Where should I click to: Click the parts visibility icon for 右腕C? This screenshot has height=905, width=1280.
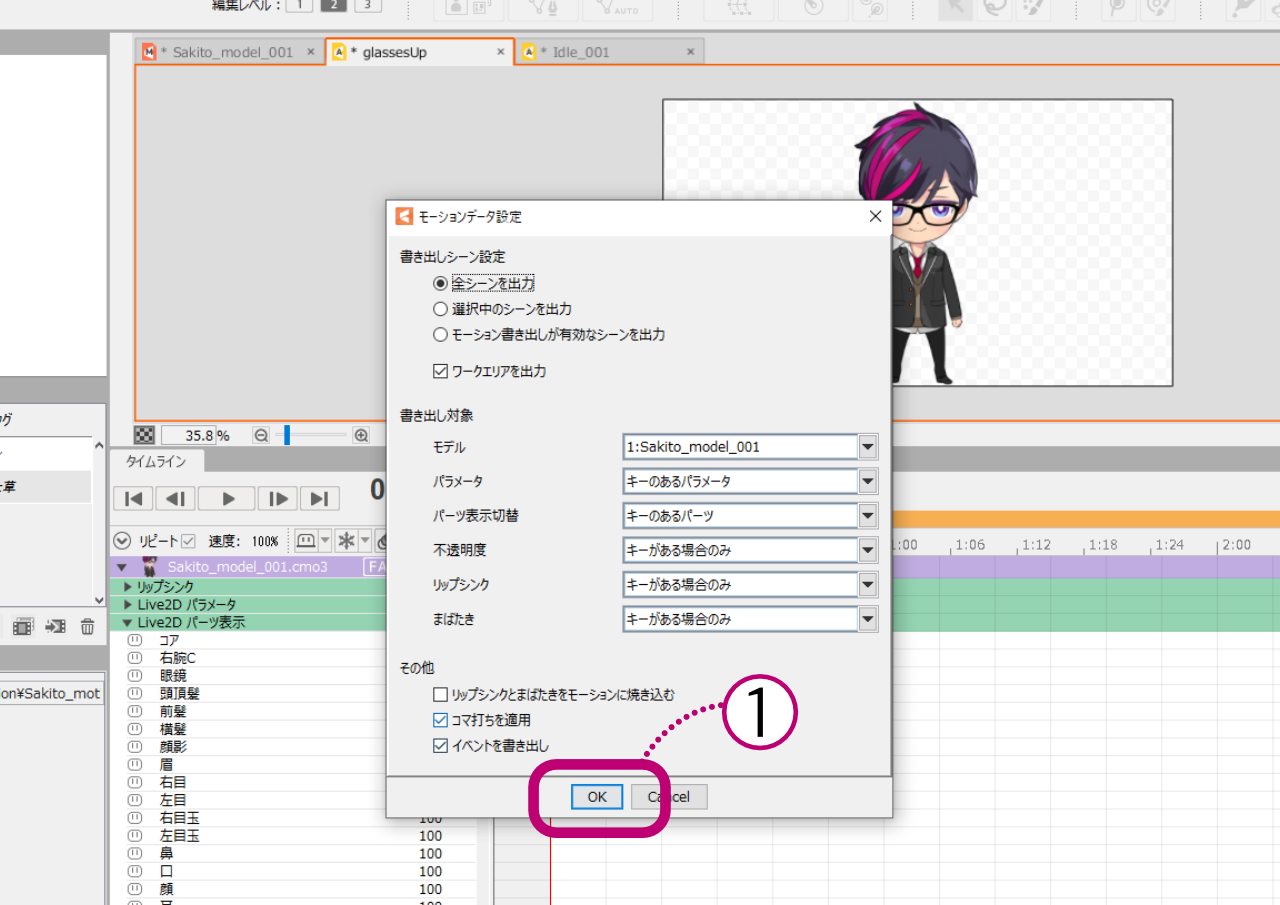[x=135, y=658]
